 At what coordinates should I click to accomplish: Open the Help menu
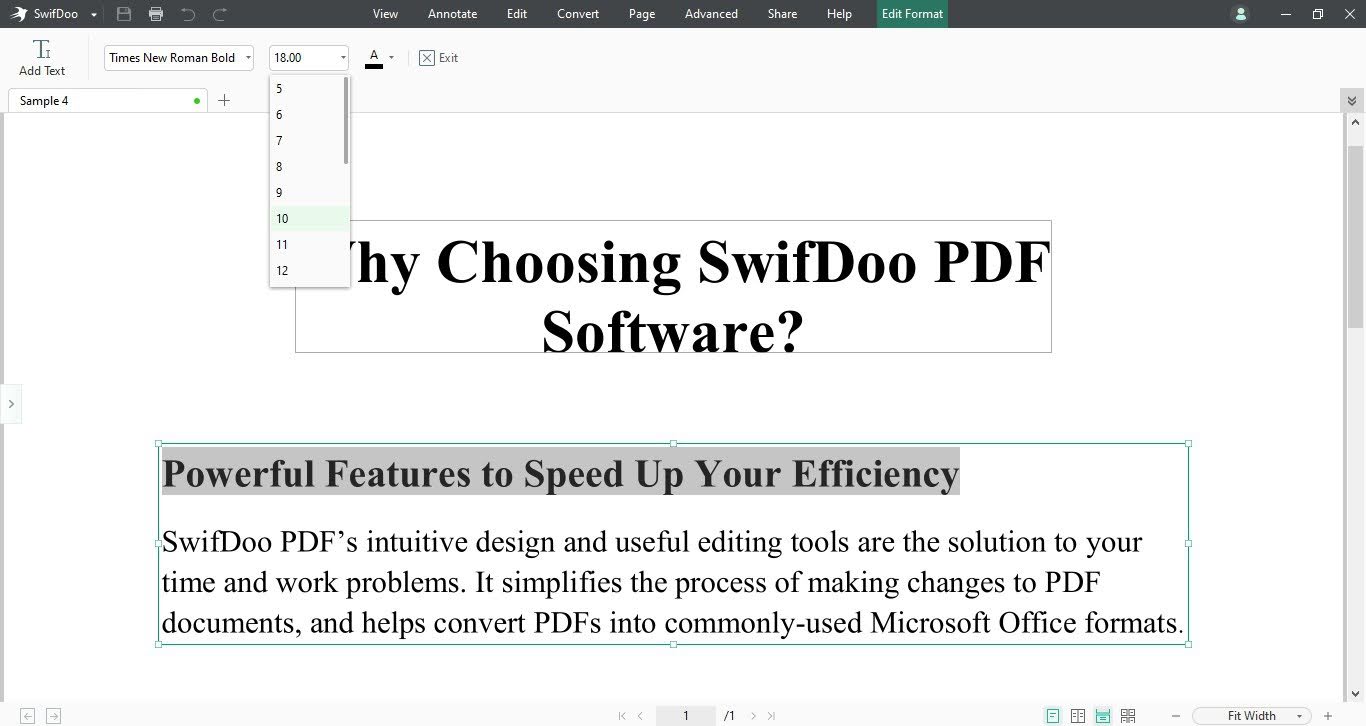pos(840,14)
